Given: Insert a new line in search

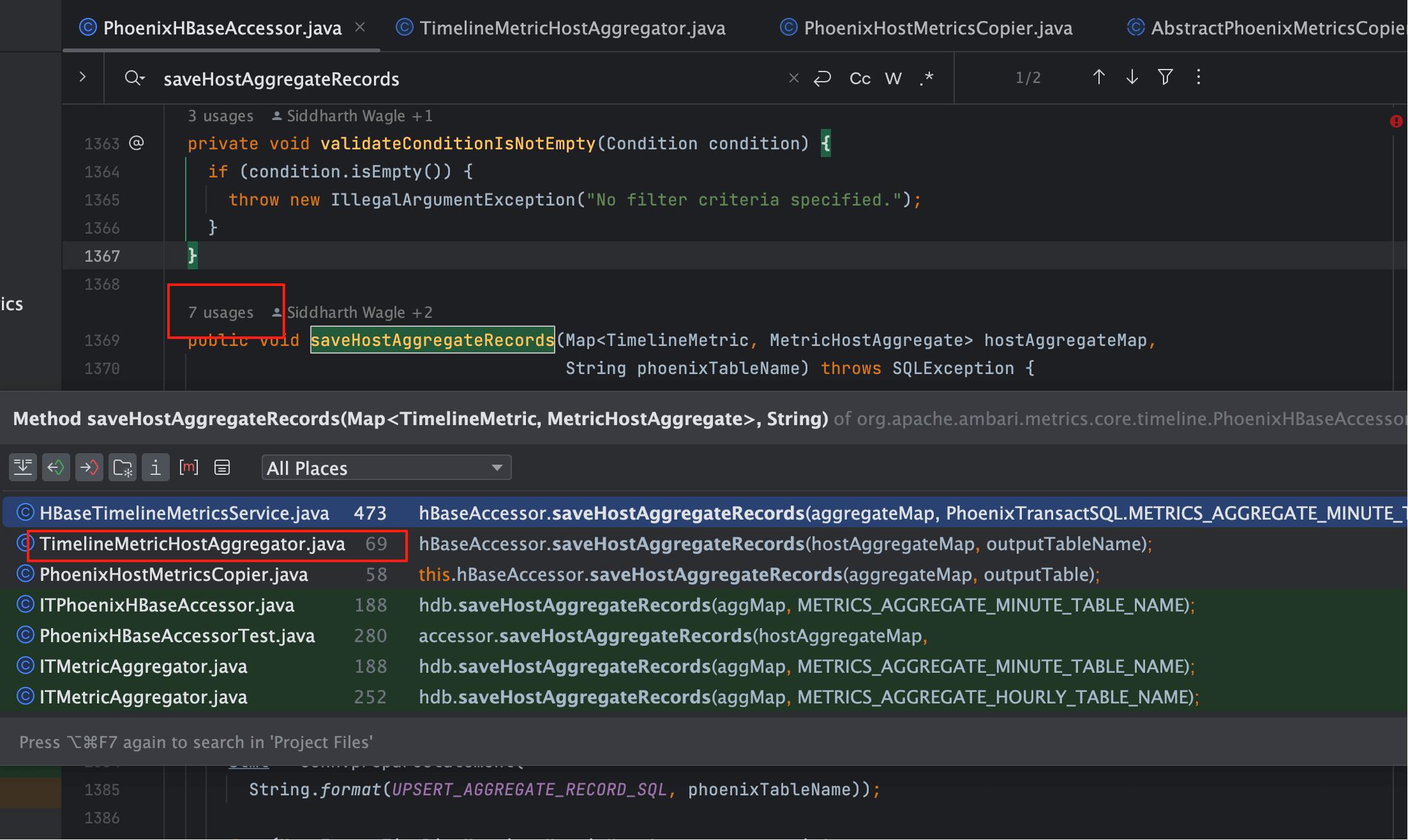Looking at the screenshot, I should click(823, 78).
